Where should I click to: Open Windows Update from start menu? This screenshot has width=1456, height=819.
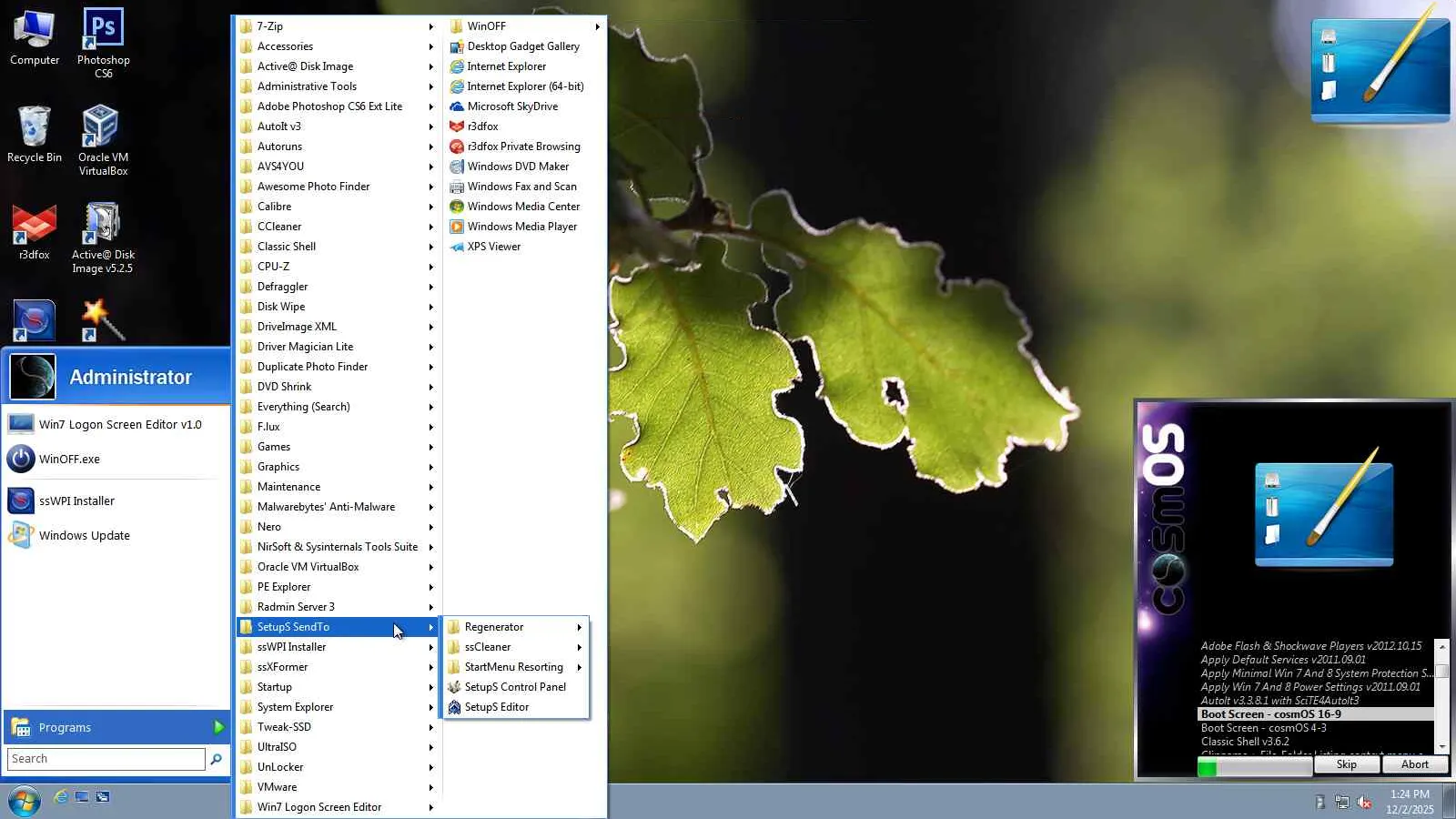coord(116,536)
